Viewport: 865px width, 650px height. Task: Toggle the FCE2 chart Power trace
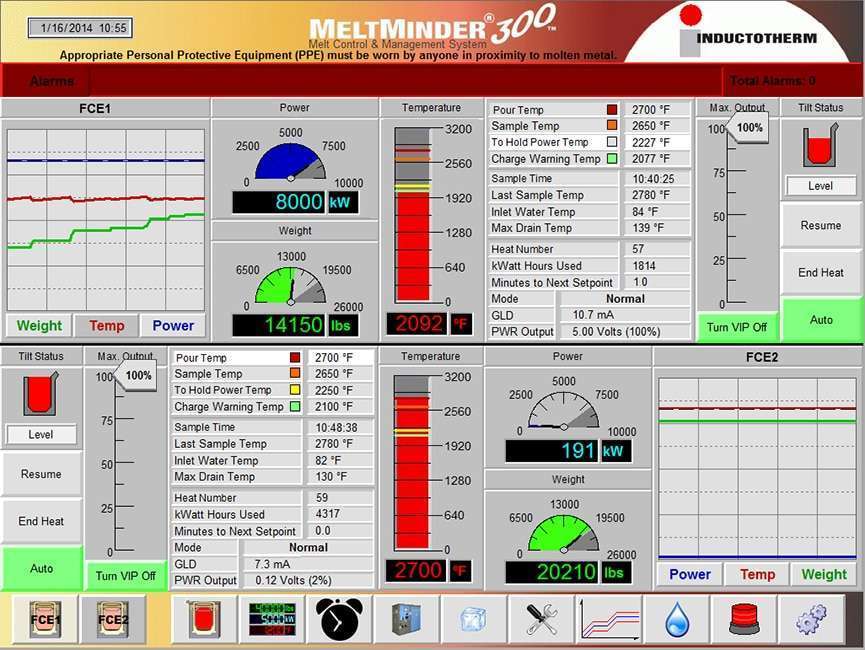[690, 574]
